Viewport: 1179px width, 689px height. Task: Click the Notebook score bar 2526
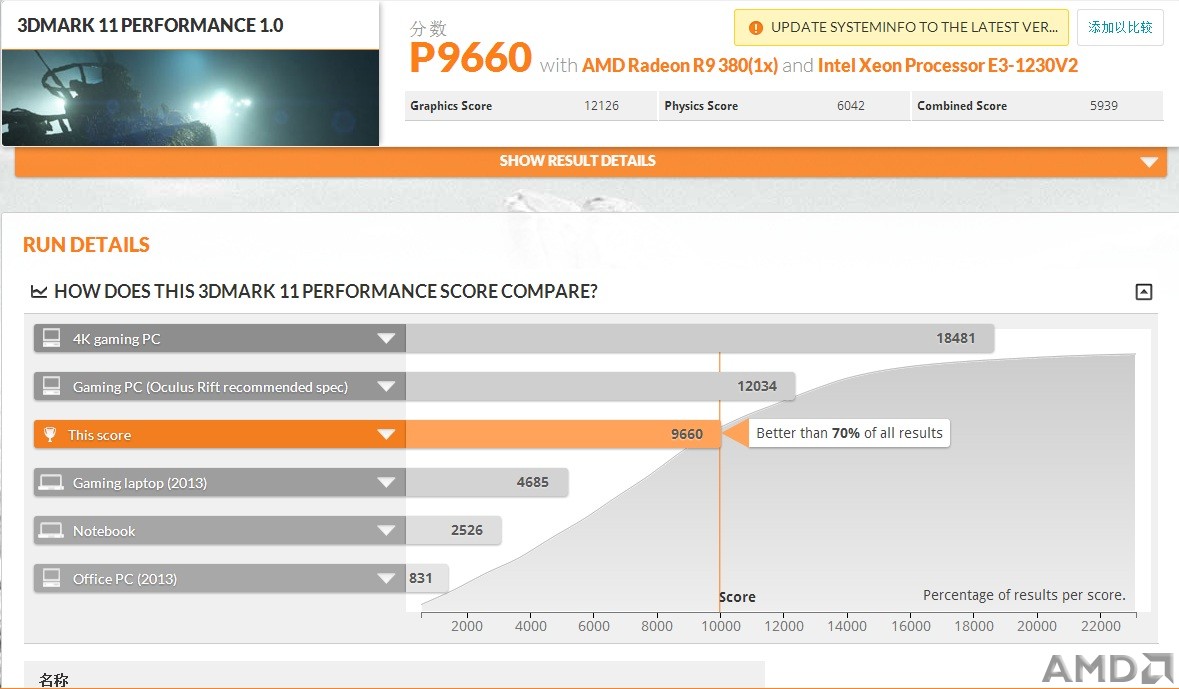453,530
